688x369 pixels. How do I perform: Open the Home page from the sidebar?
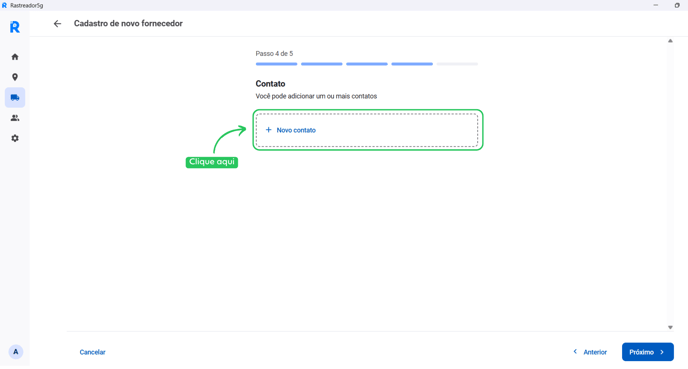pos(15,57)
